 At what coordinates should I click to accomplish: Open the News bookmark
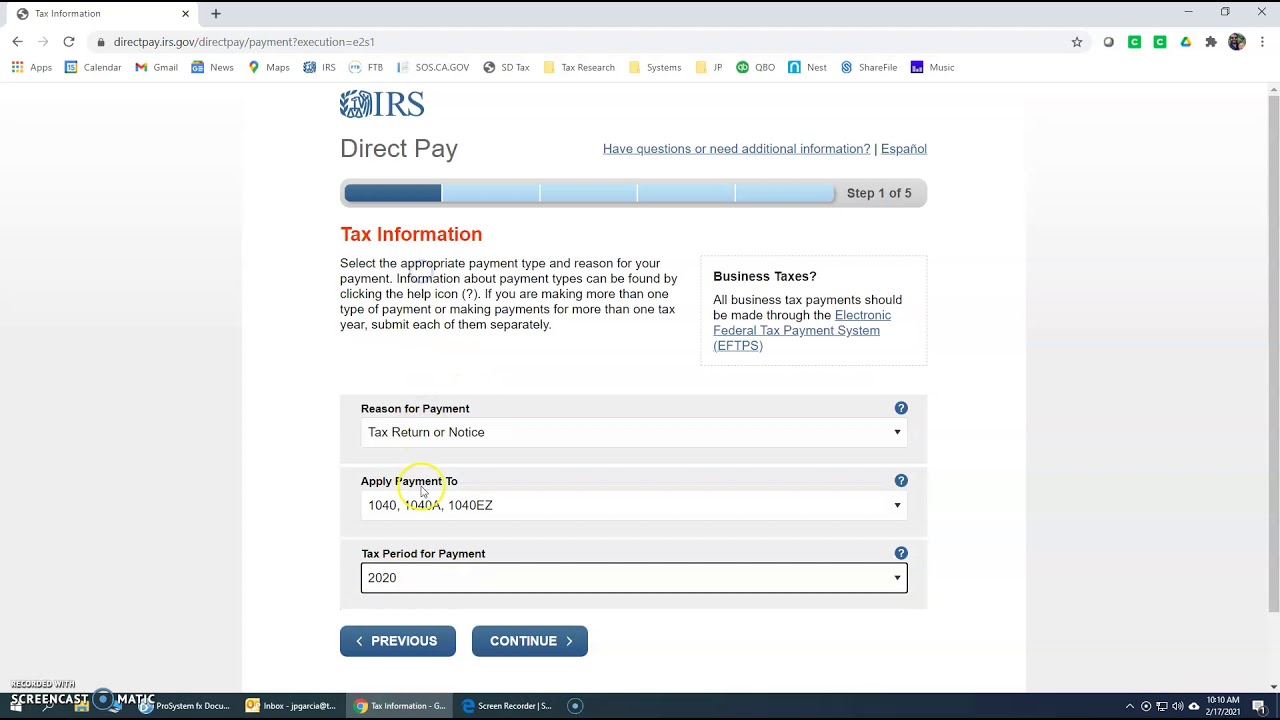coord(212,67)
